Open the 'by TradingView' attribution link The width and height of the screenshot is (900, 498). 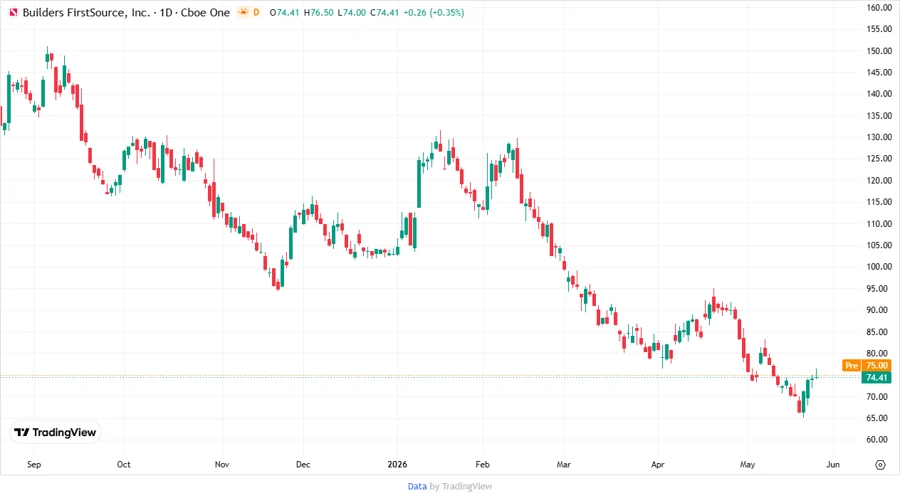[x=461, y=486]
